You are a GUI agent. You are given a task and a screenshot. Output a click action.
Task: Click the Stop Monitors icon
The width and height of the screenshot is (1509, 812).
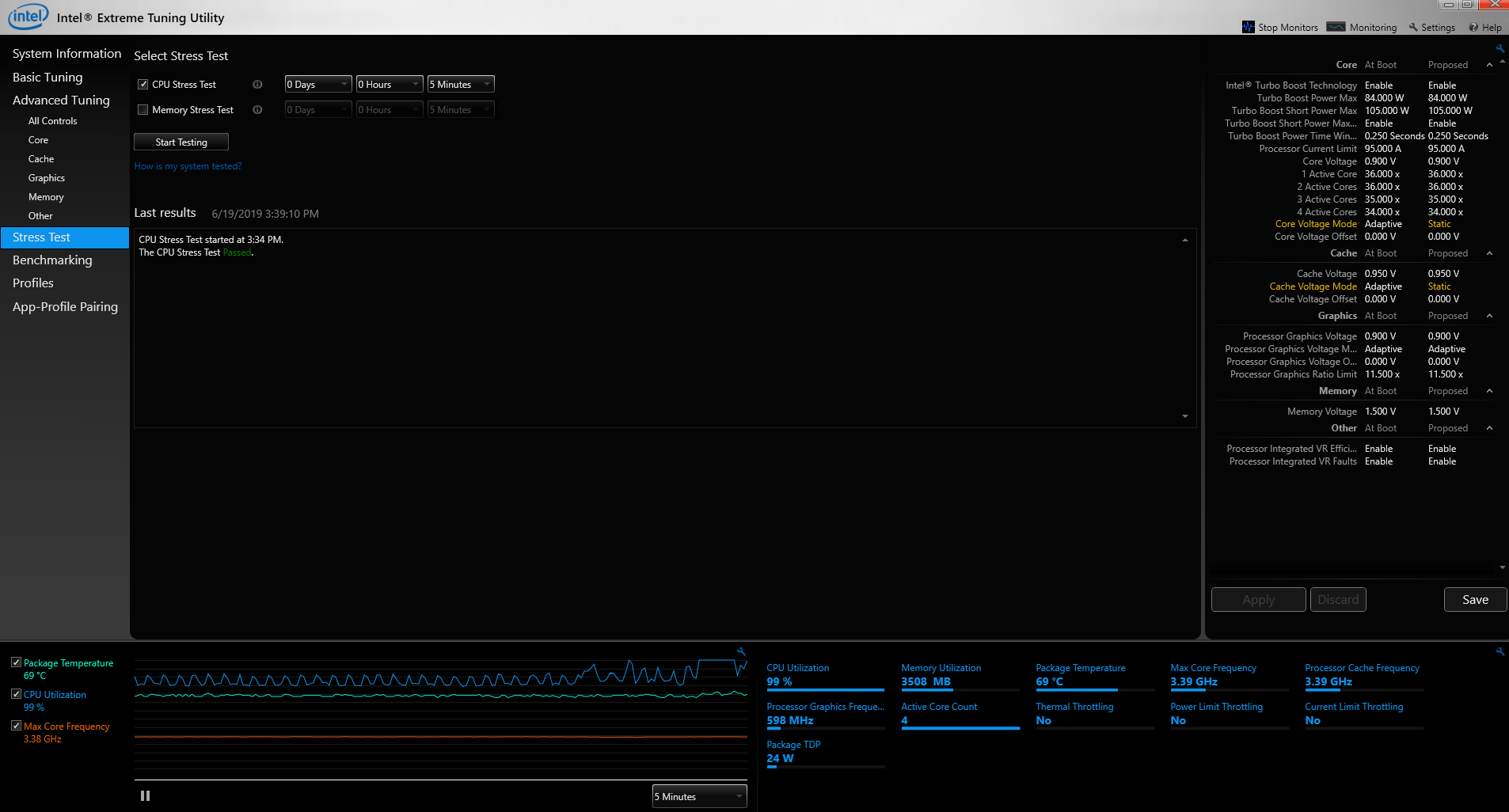[x=1249, y=27]
